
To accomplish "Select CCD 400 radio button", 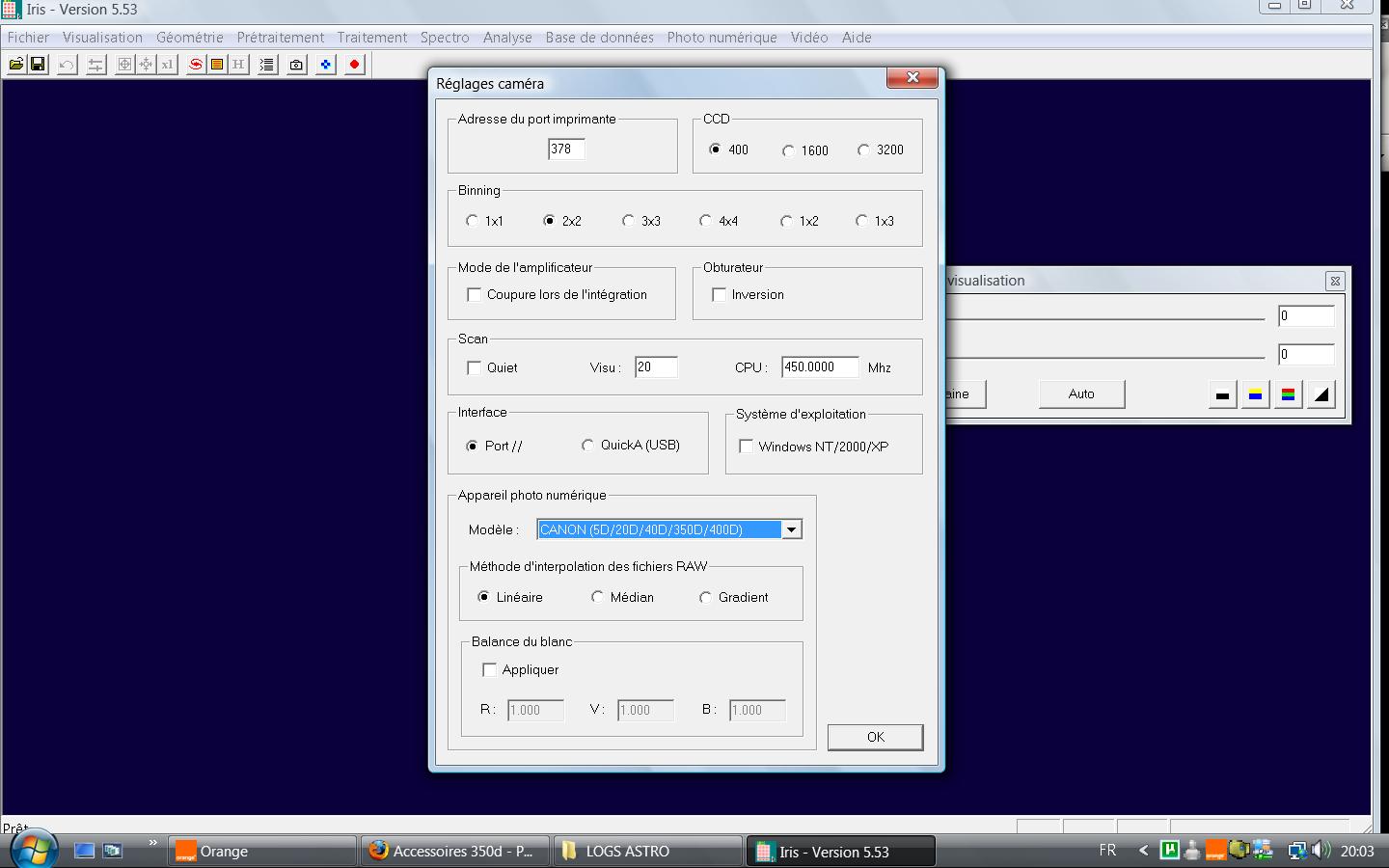I will (x=715, y=149).
